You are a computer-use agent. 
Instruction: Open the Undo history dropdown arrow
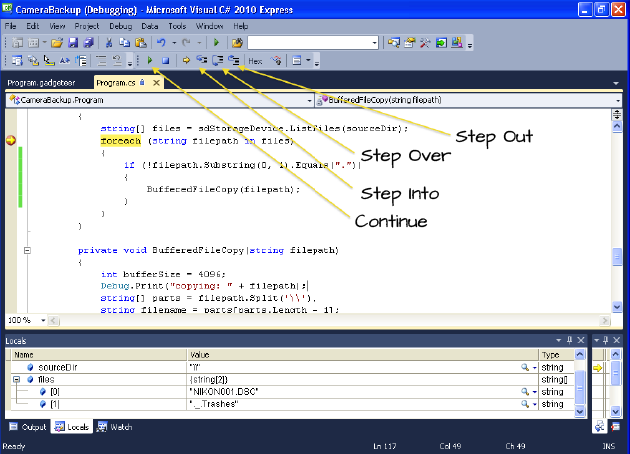174,43
